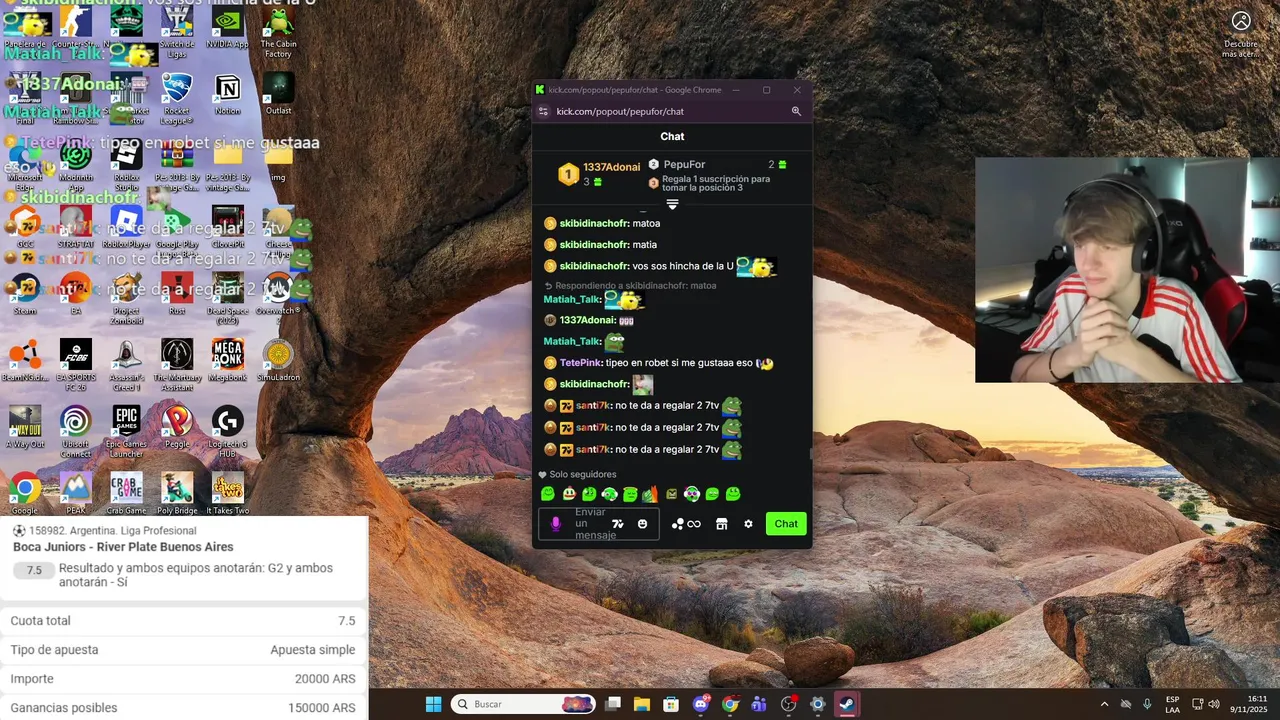Open PEAK game desktop icon
This screenshot has height=720, width=1280.
coord(76,493)
